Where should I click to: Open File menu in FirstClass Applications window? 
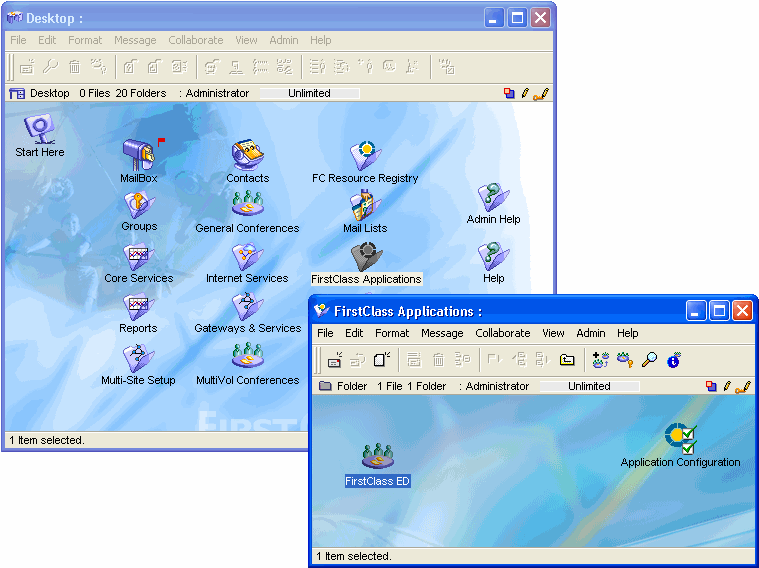325,333
